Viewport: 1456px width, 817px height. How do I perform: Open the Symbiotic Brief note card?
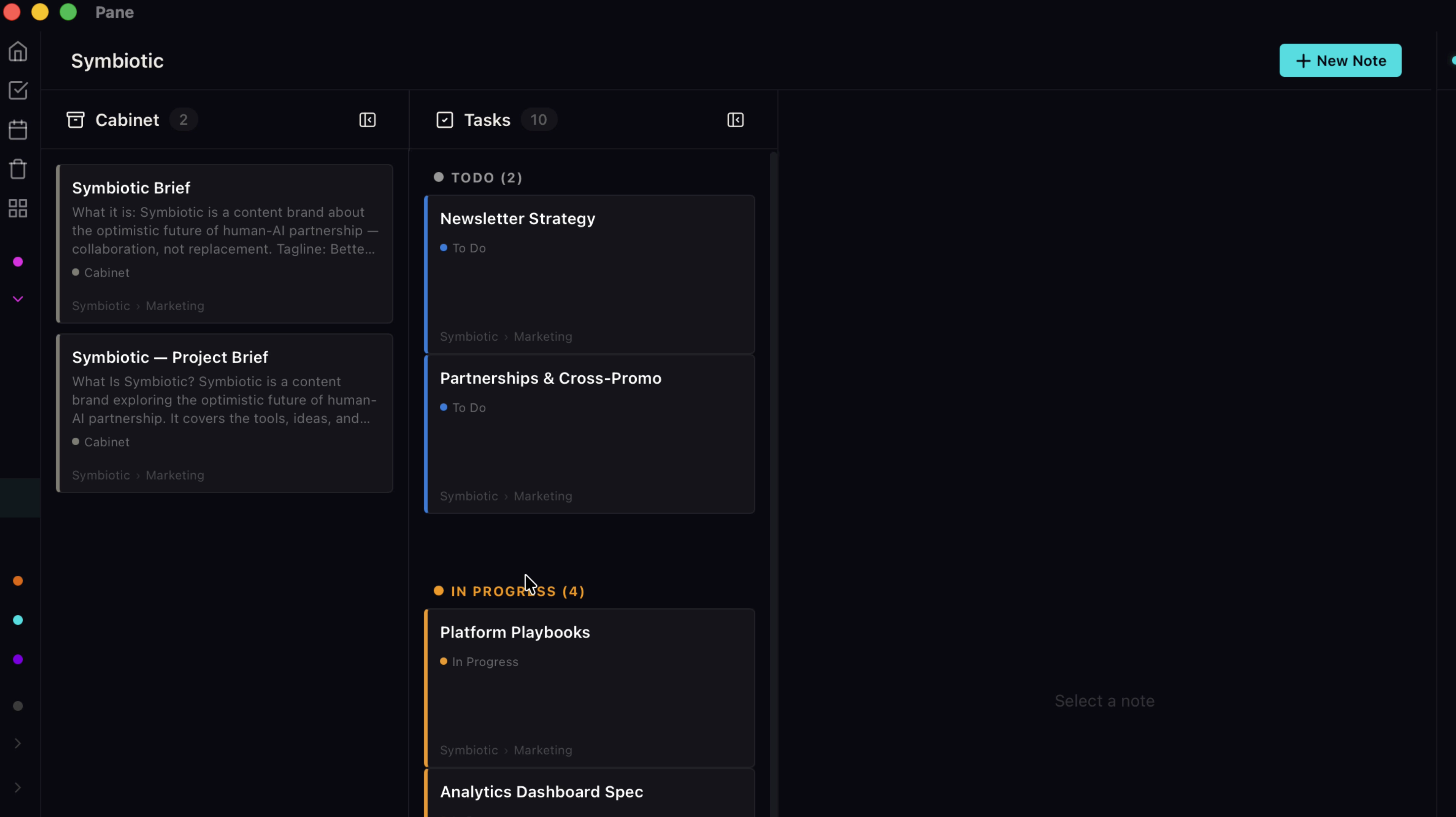225,244
